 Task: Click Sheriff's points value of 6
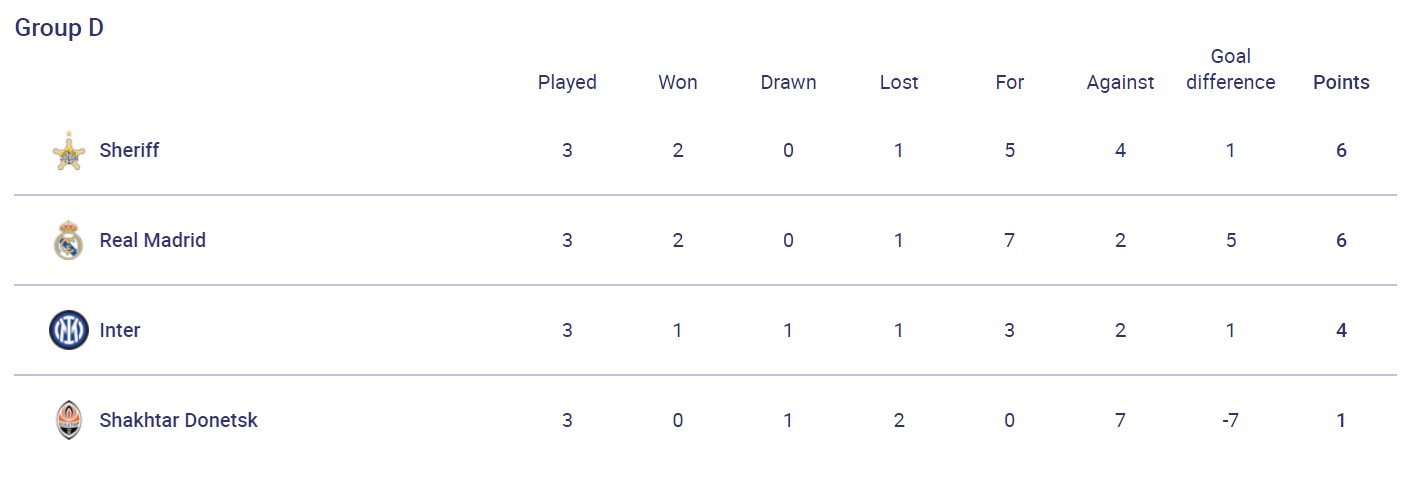(1341, 151)
